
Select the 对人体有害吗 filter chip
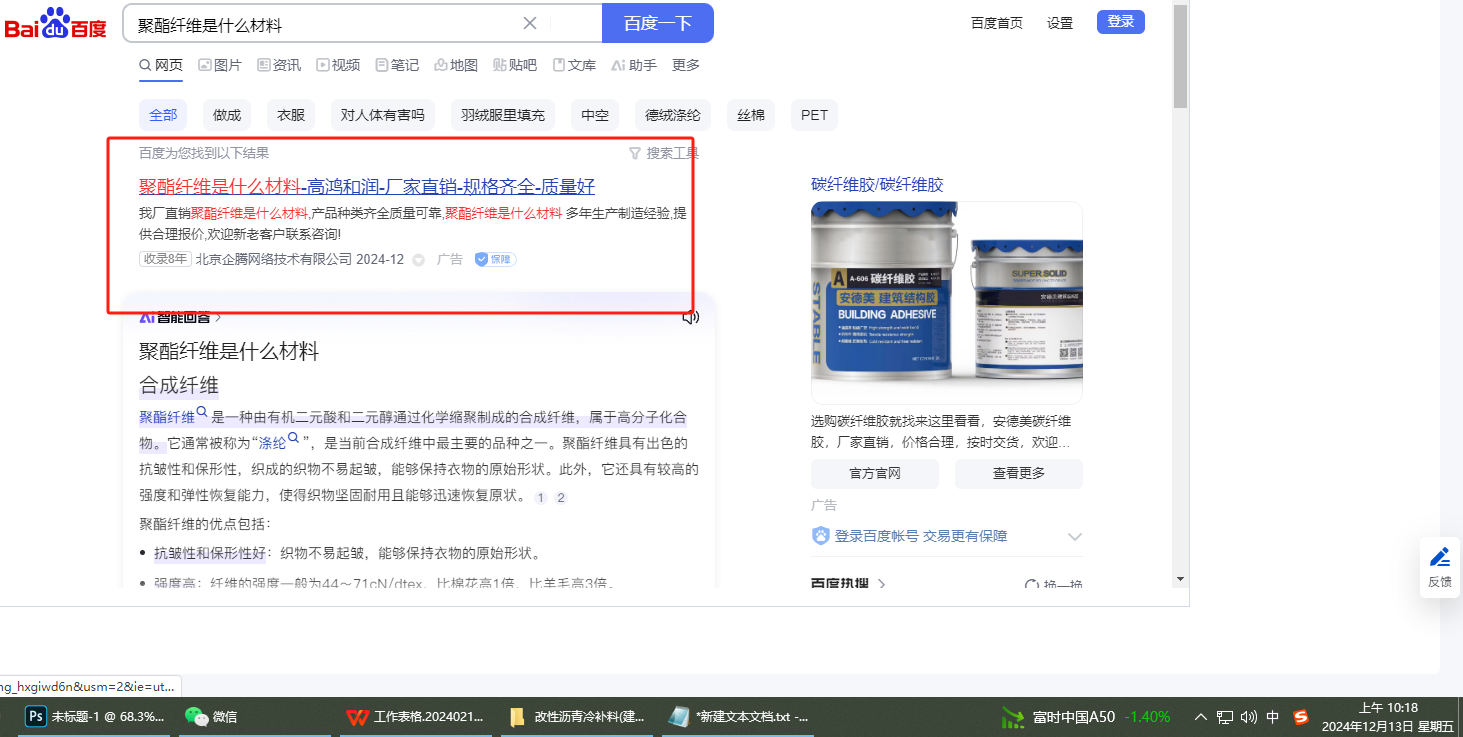coord(383,115)
